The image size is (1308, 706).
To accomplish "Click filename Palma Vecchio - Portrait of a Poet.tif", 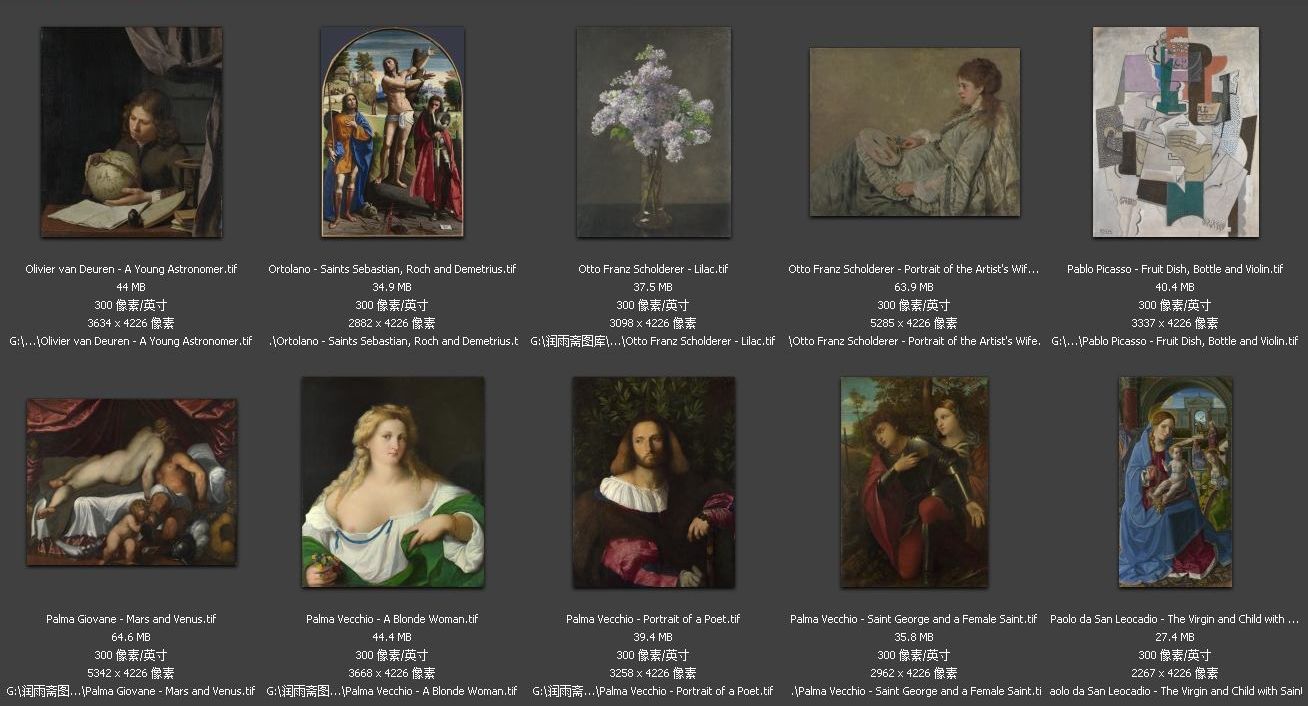I will pyautogui.click(x=653, y=619).
